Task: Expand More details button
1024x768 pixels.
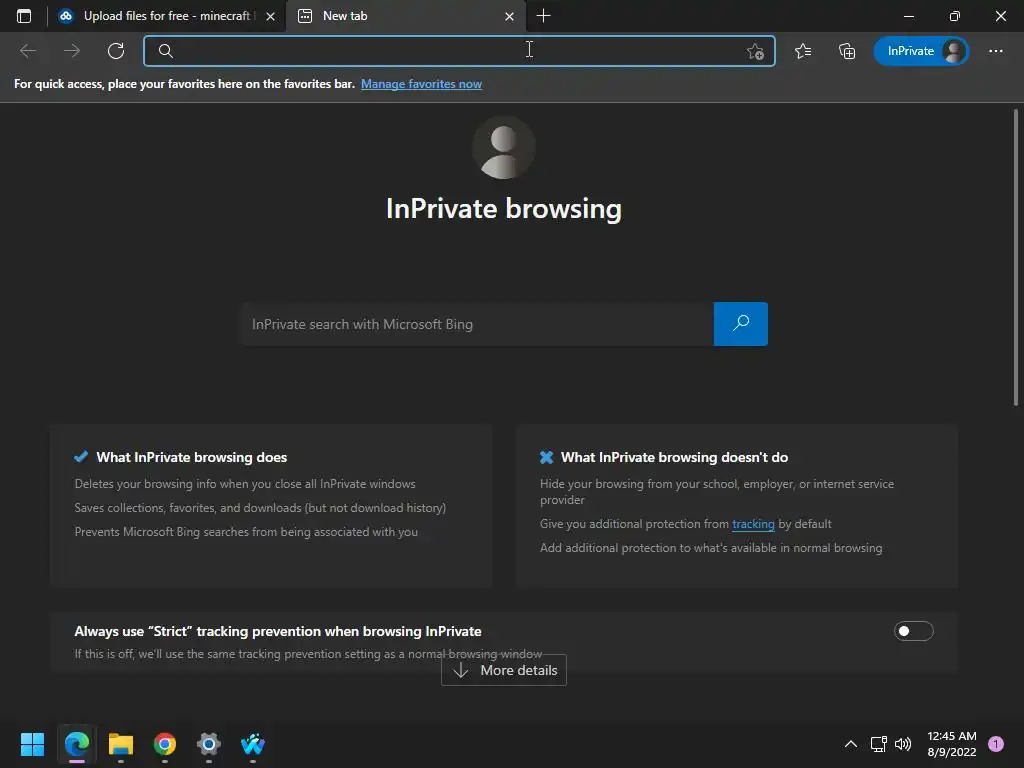Action: (x=504, y=670)
